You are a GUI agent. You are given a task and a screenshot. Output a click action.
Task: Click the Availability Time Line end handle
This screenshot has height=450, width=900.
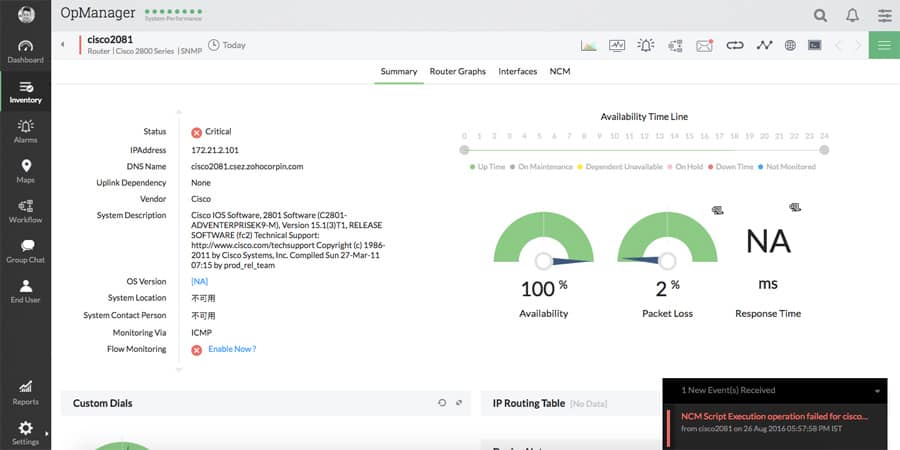(824, 150)
